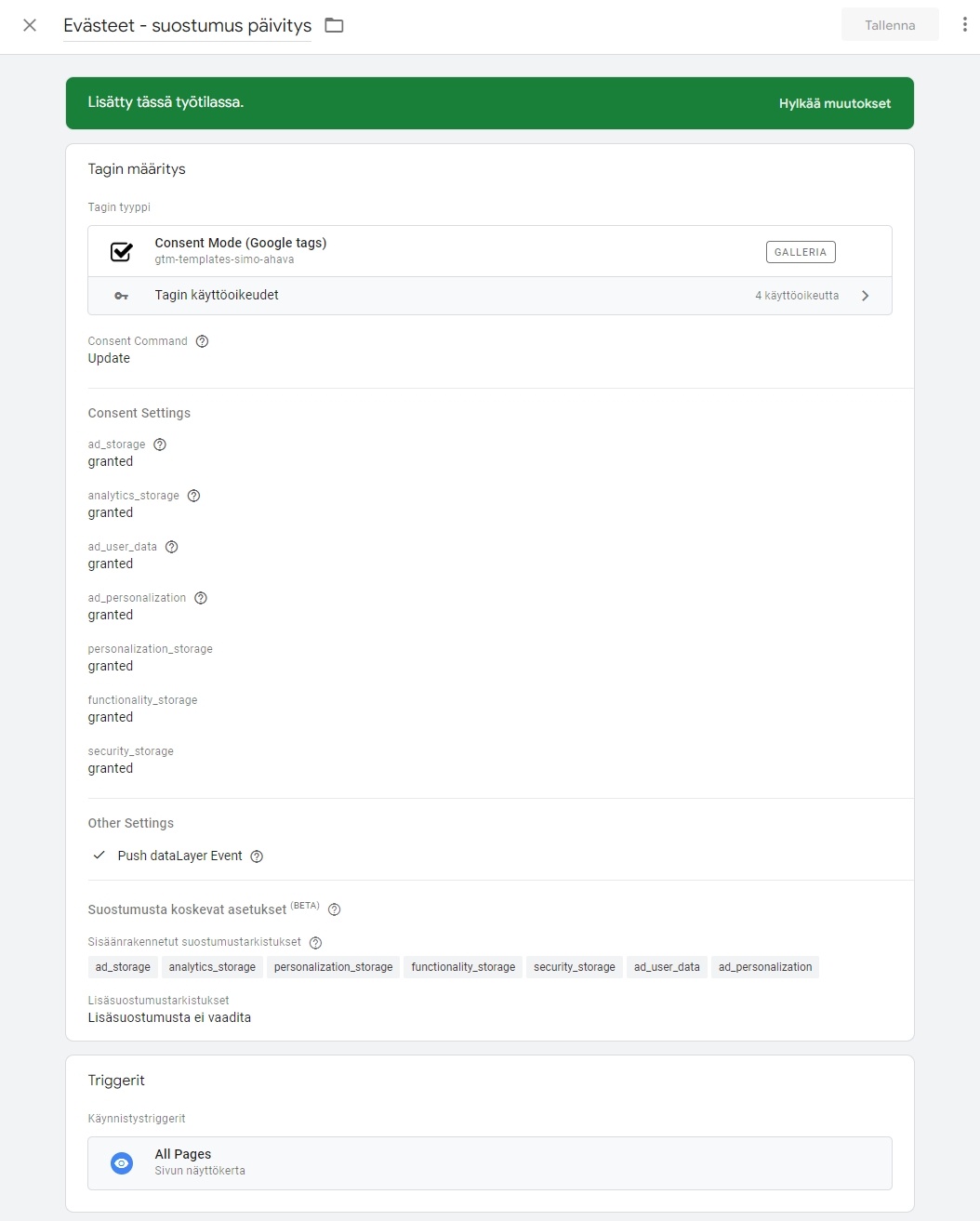Click the help icon next to Consent Command
This screenshot has height=1221, width=980.
pos(202,341)
